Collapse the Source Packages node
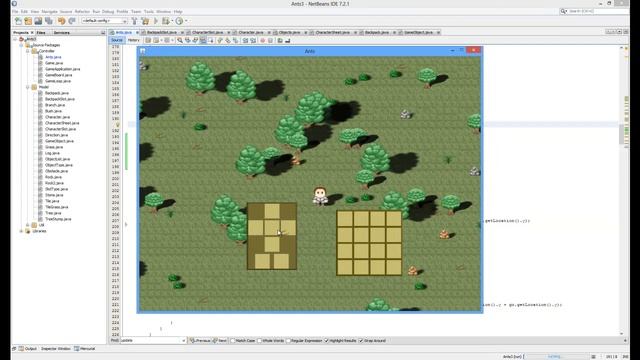This screenshot has height=360, width=640. [x=22, y=45]
